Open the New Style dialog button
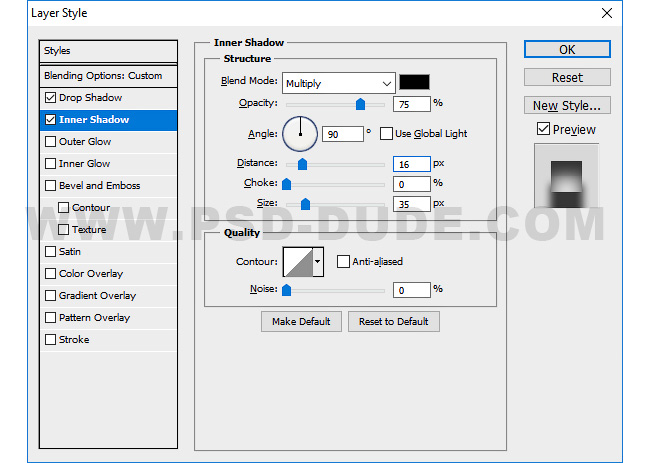The image size is (650, 463). coord(567,105)
